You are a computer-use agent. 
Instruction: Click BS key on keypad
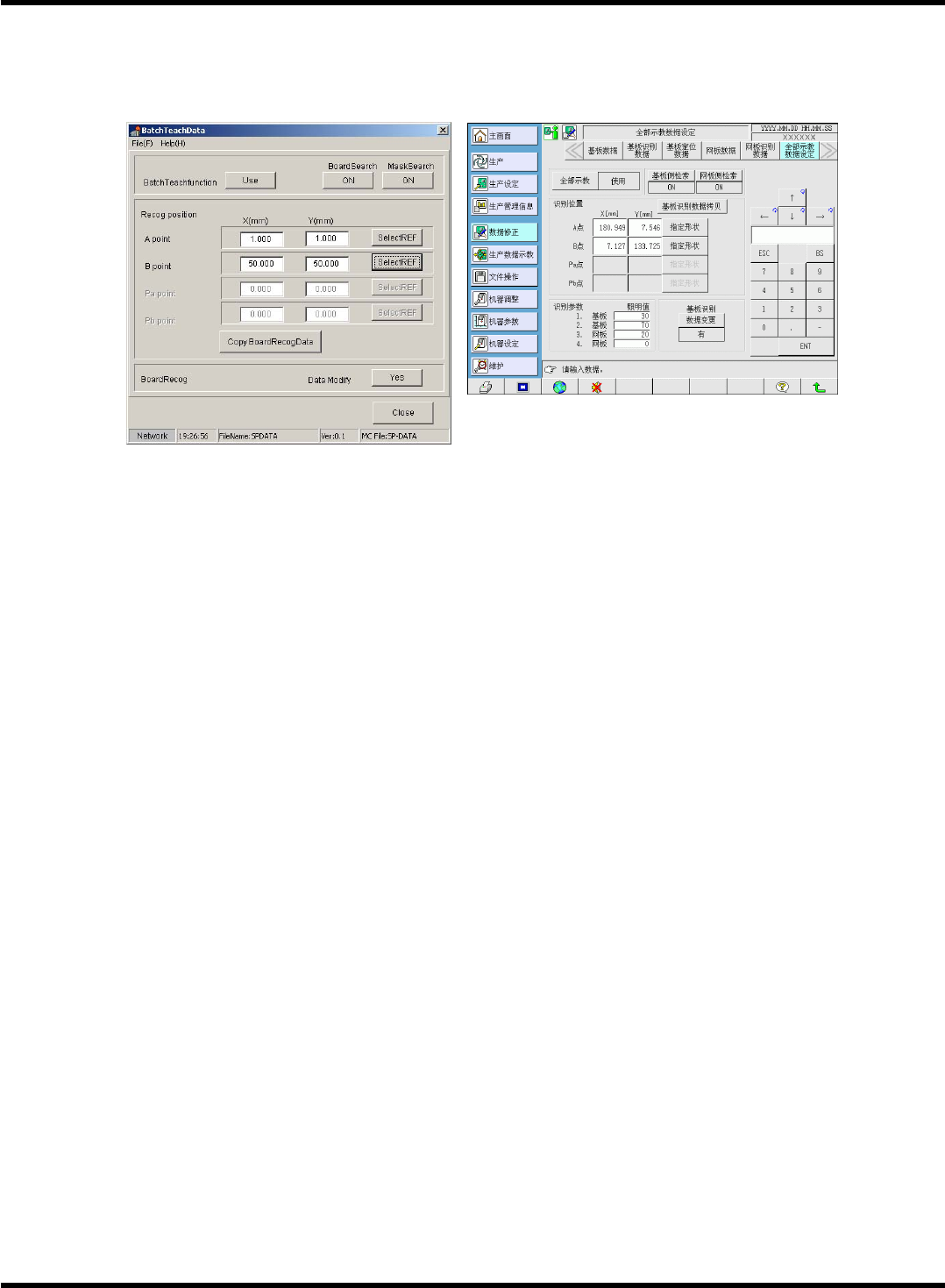pos(820,253)
